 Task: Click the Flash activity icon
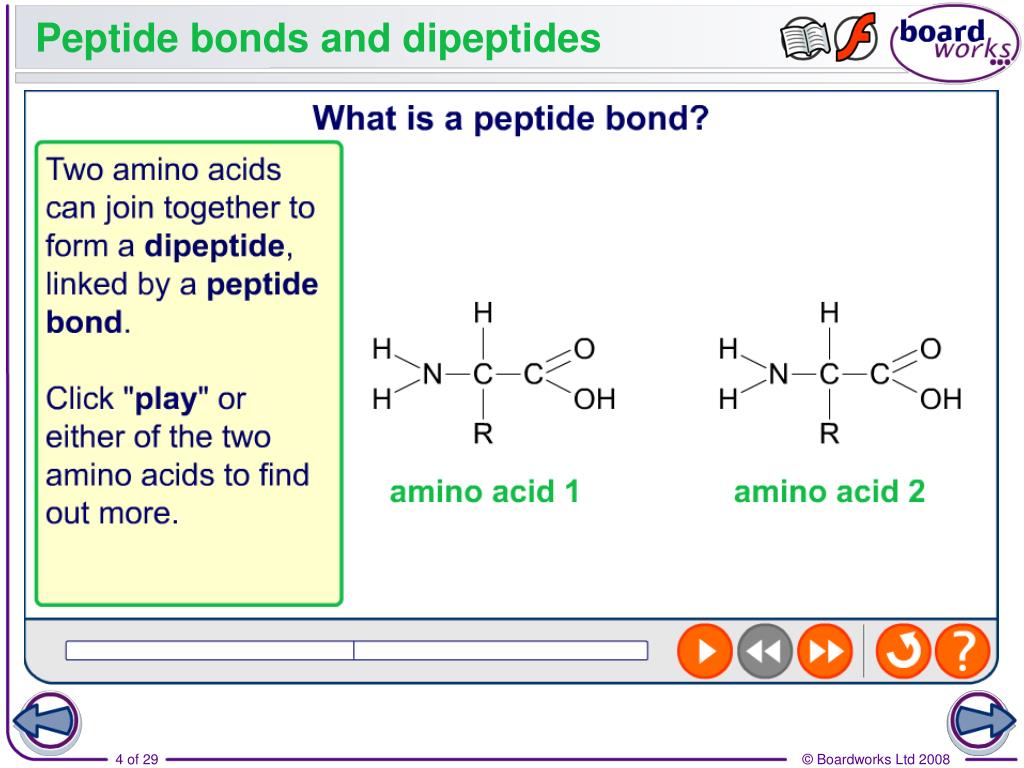(856, 38)
